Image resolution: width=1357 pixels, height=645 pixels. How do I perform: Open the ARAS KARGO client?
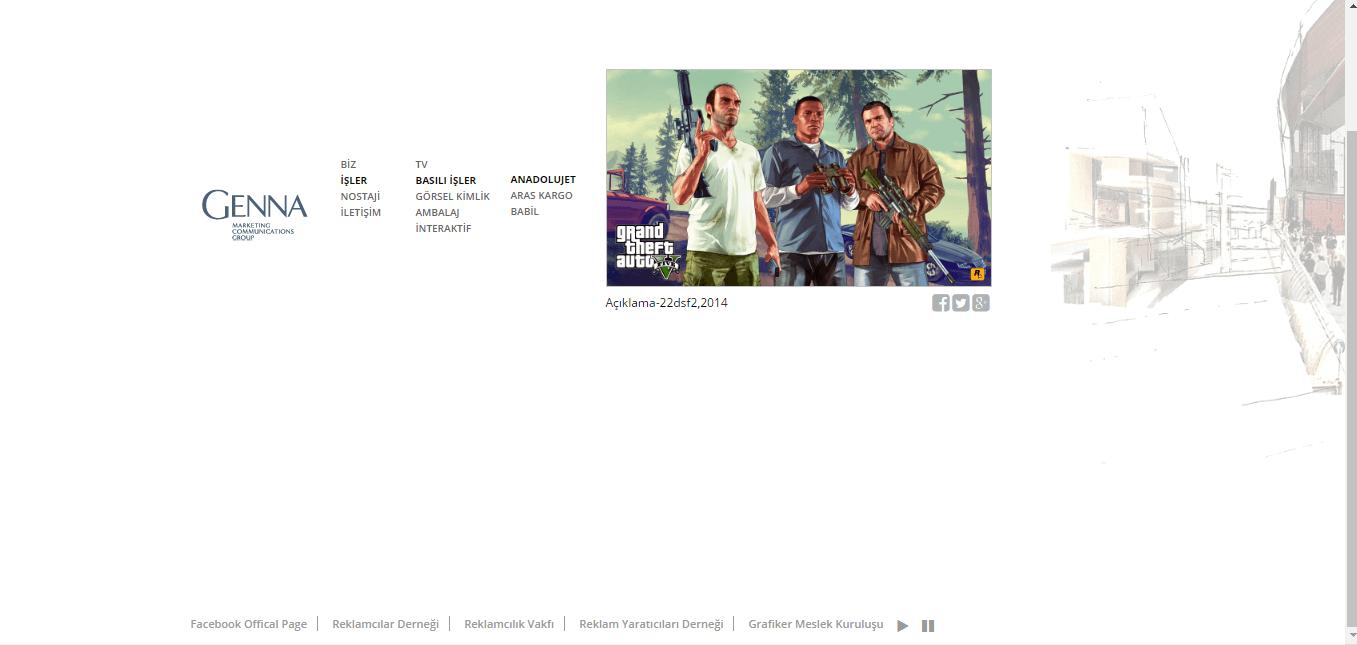(541, 196)
